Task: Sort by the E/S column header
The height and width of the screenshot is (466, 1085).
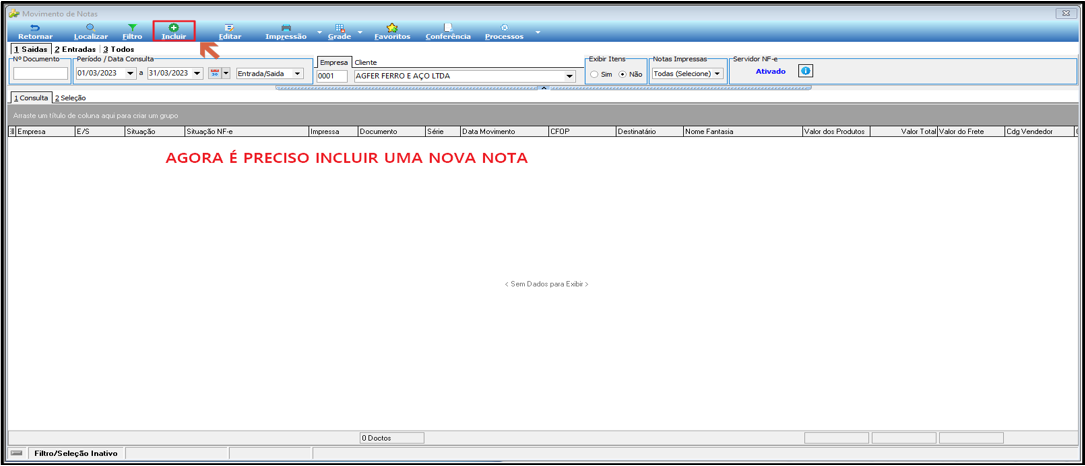Action: [99, 131]
